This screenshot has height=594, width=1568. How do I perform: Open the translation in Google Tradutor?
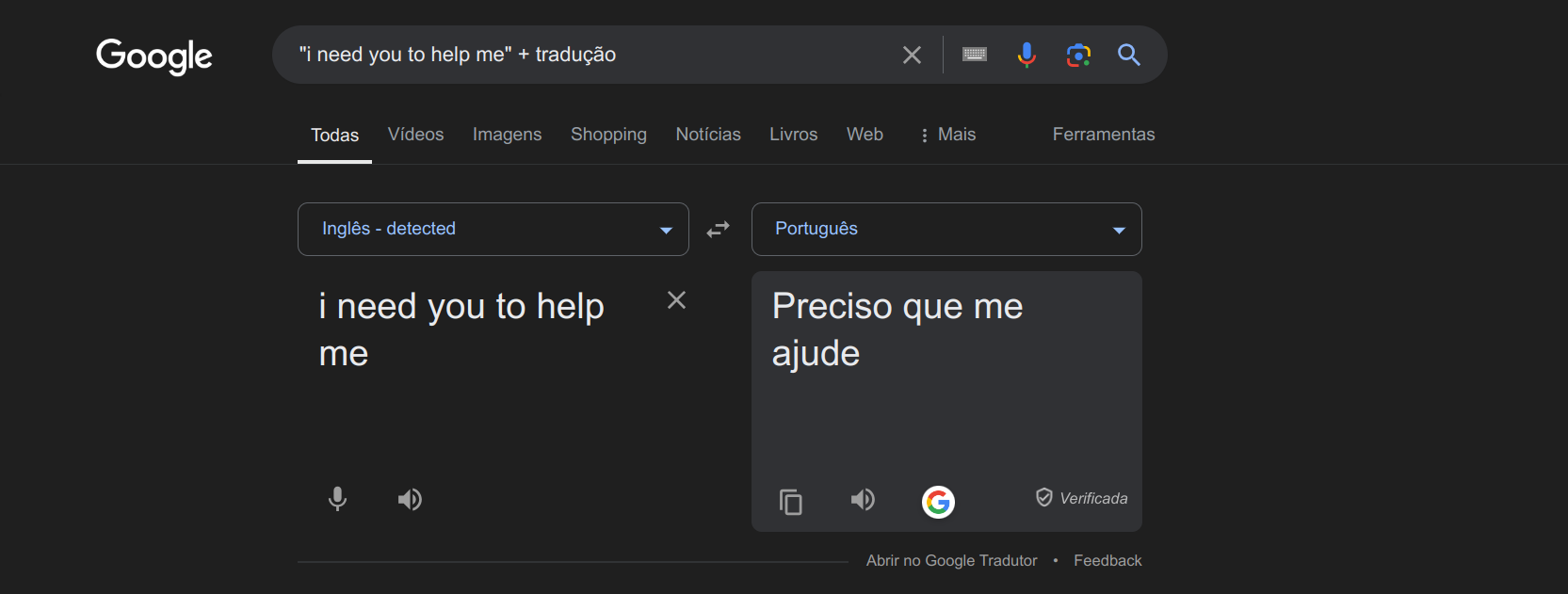point(951,560)
